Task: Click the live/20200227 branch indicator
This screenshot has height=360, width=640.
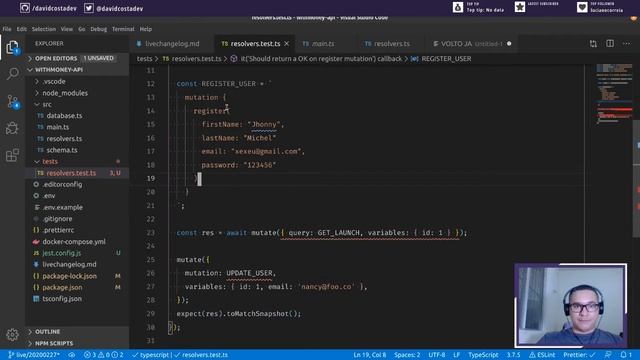Action: (x=34, y=355)
